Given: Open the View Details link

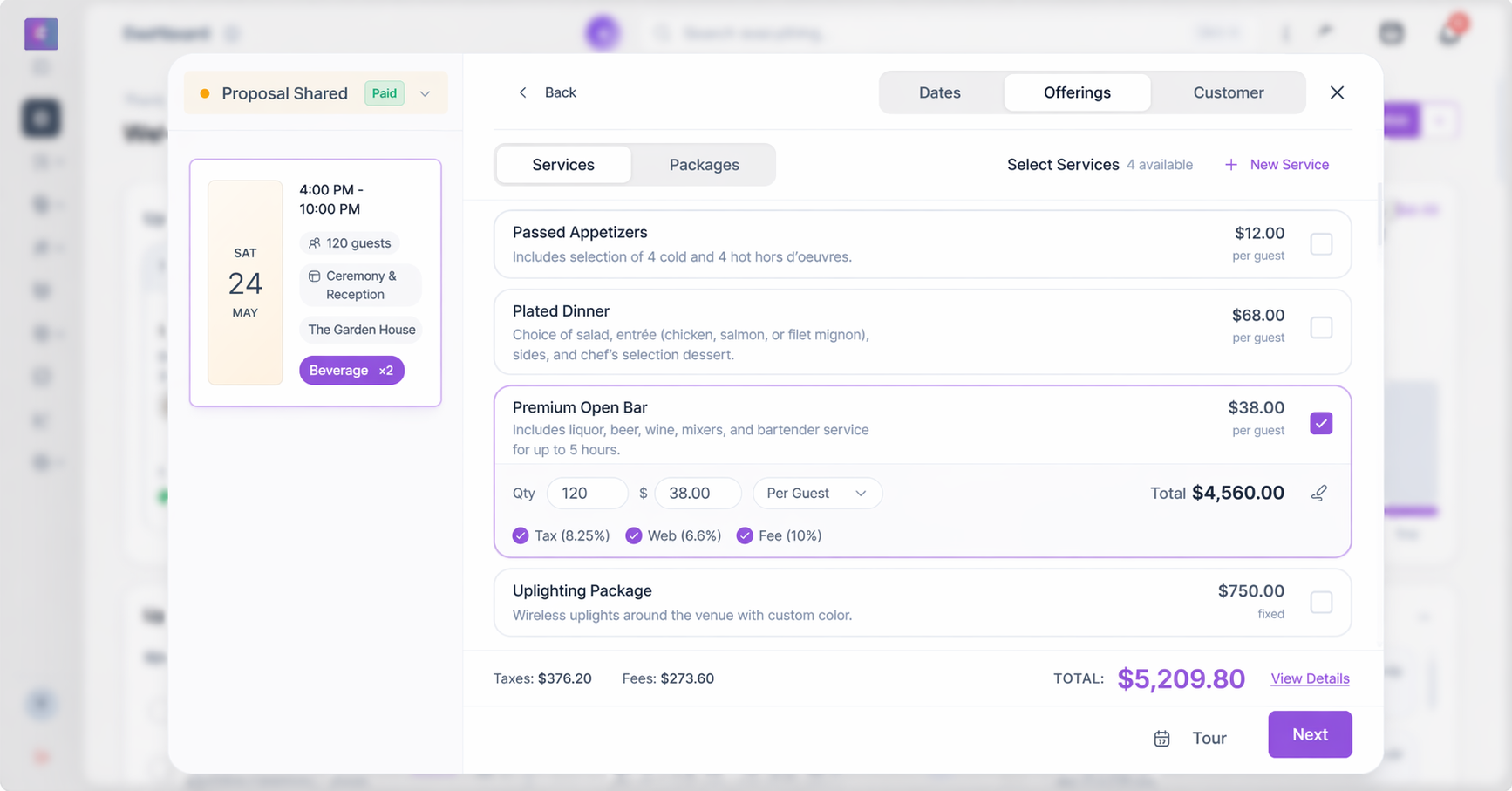Looking at the screenshot, I should coord(1310,678).
